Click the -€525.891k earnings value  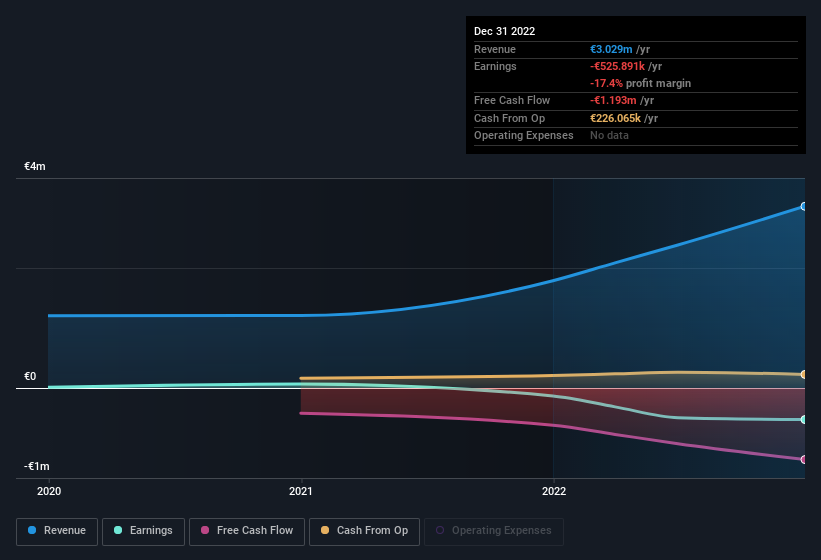[617, 66]
